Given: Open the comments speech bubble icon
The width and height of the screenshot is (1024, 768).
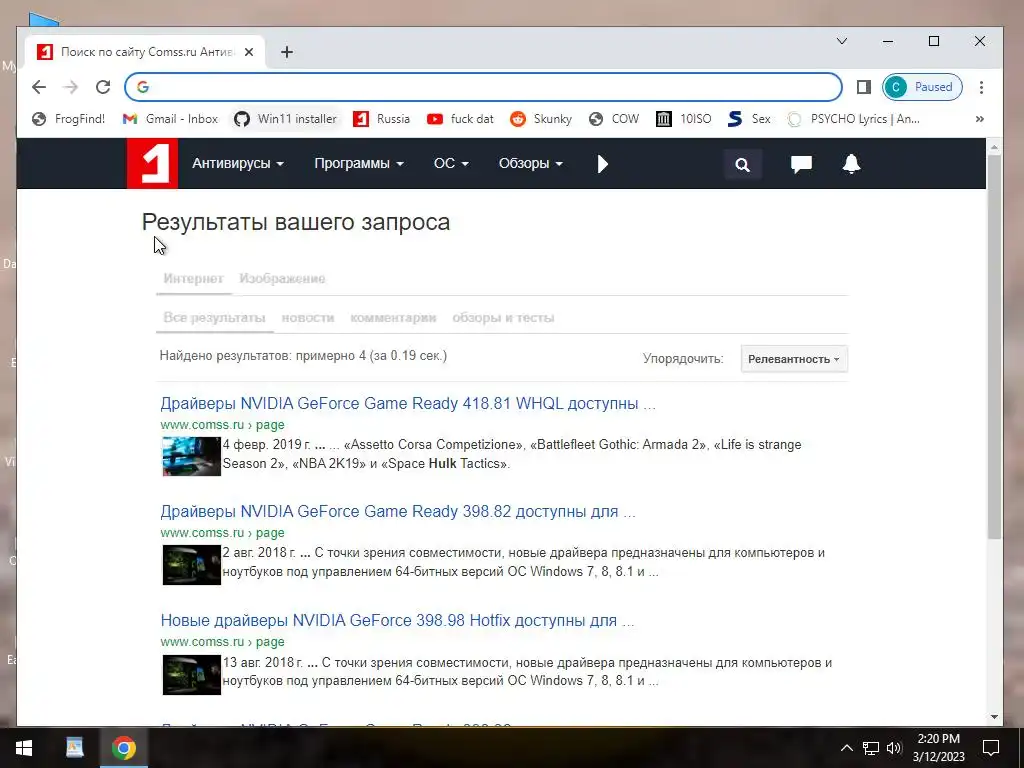Looking at the screenshot, I should [x=801, y=164].
